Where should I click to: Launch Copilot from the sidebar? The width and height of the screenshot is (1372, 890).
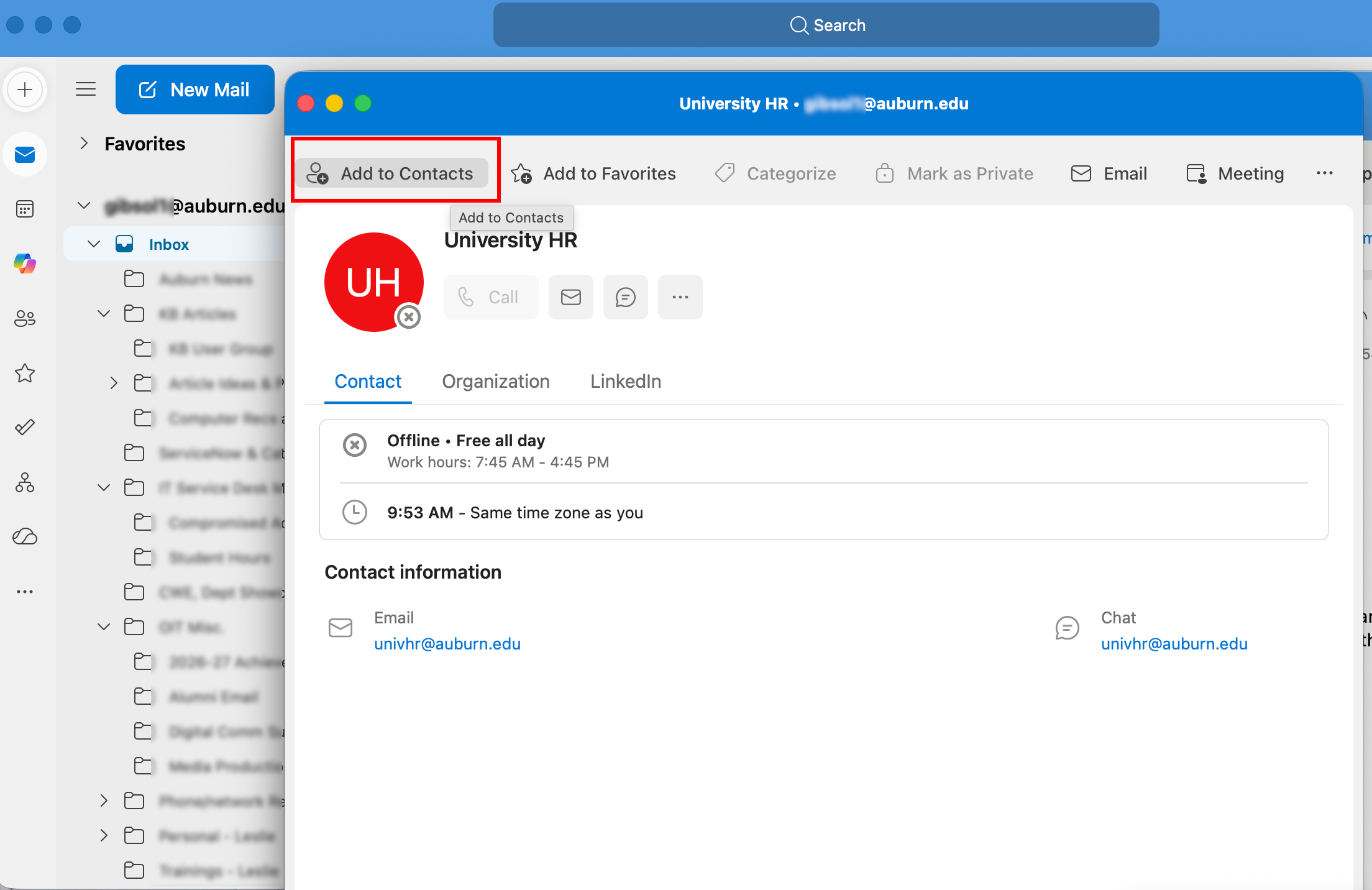(x=25, y=264)
